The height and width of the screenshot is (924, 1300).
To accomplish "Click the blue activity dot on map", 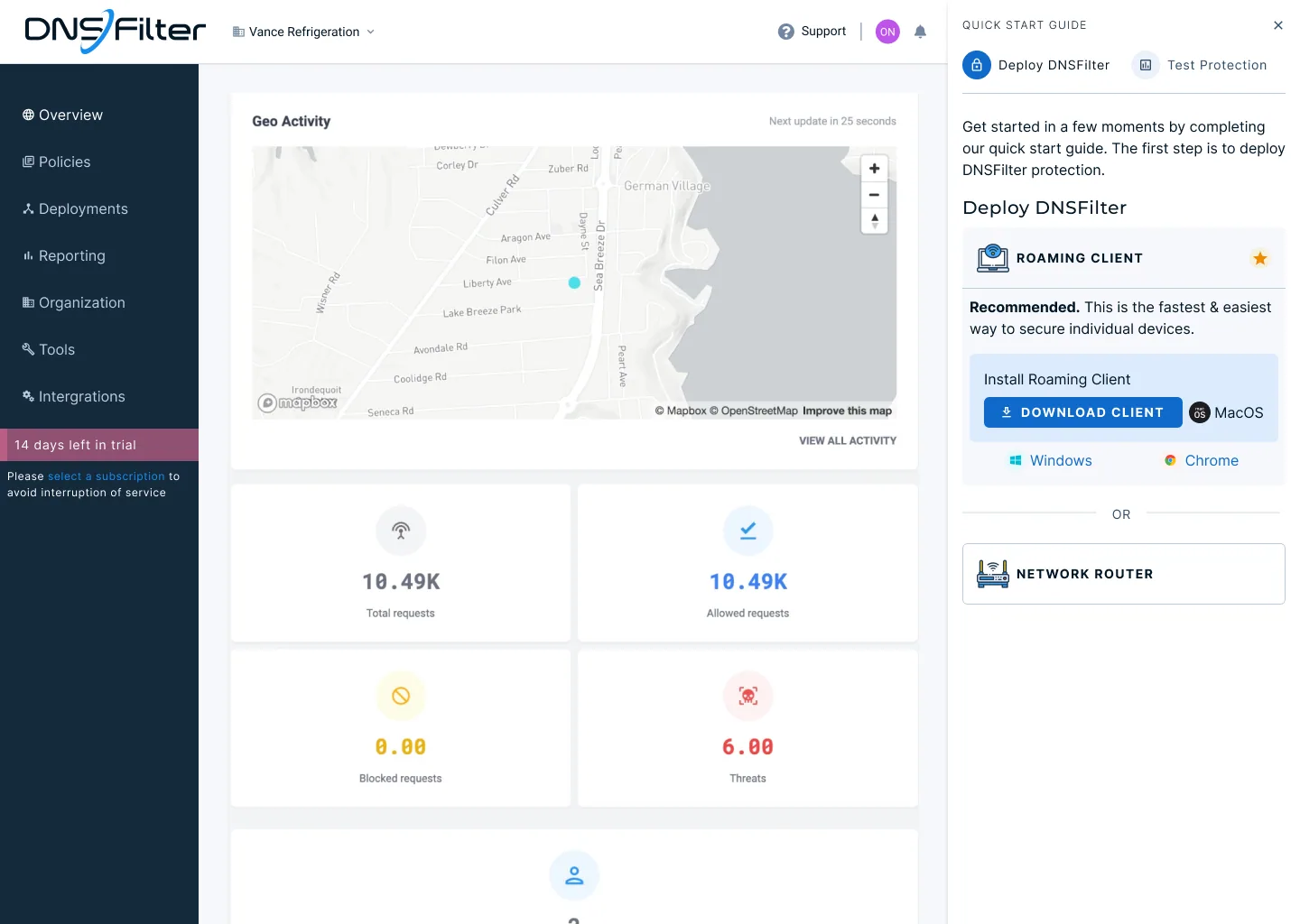I will (574, 282).
